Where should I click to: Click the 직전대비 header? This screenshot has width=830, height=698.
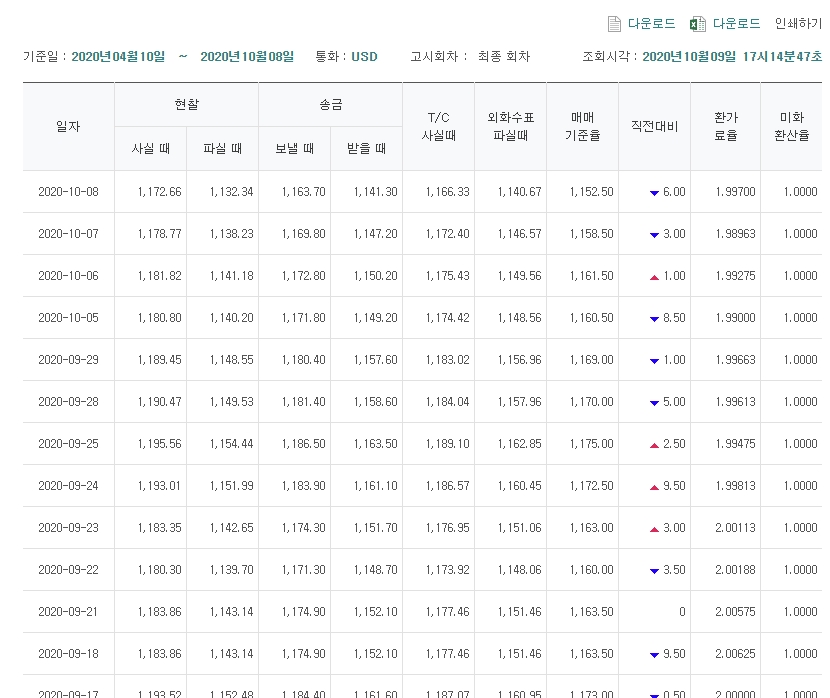tap(654, 126)
